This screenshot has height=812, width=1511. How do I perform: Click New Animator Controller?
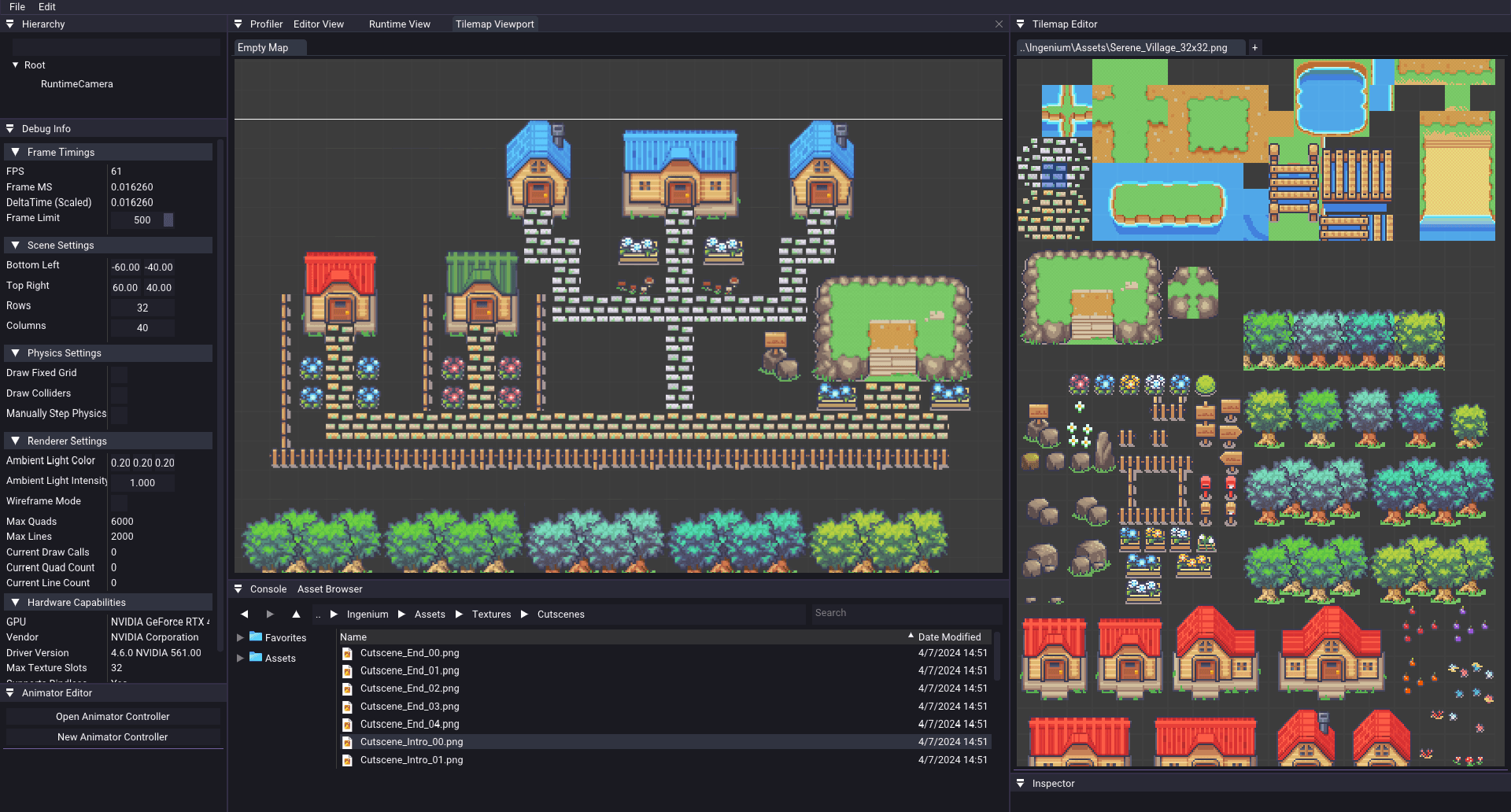coord(113,736)
